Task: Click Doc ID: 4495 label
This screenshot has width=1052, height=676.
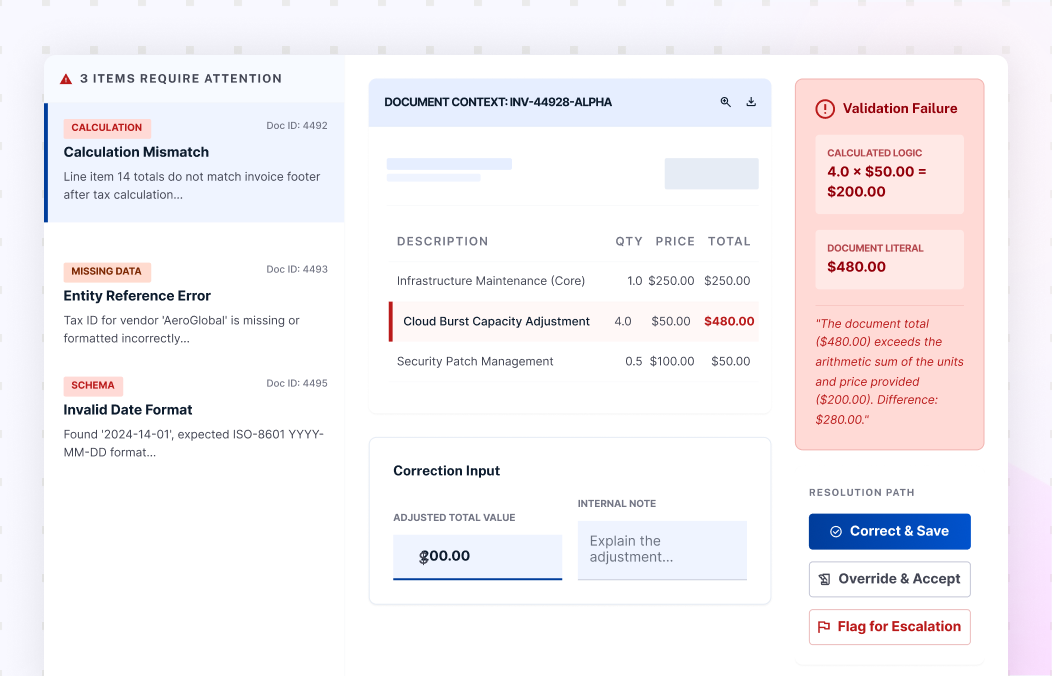Action: coord(297,383)
